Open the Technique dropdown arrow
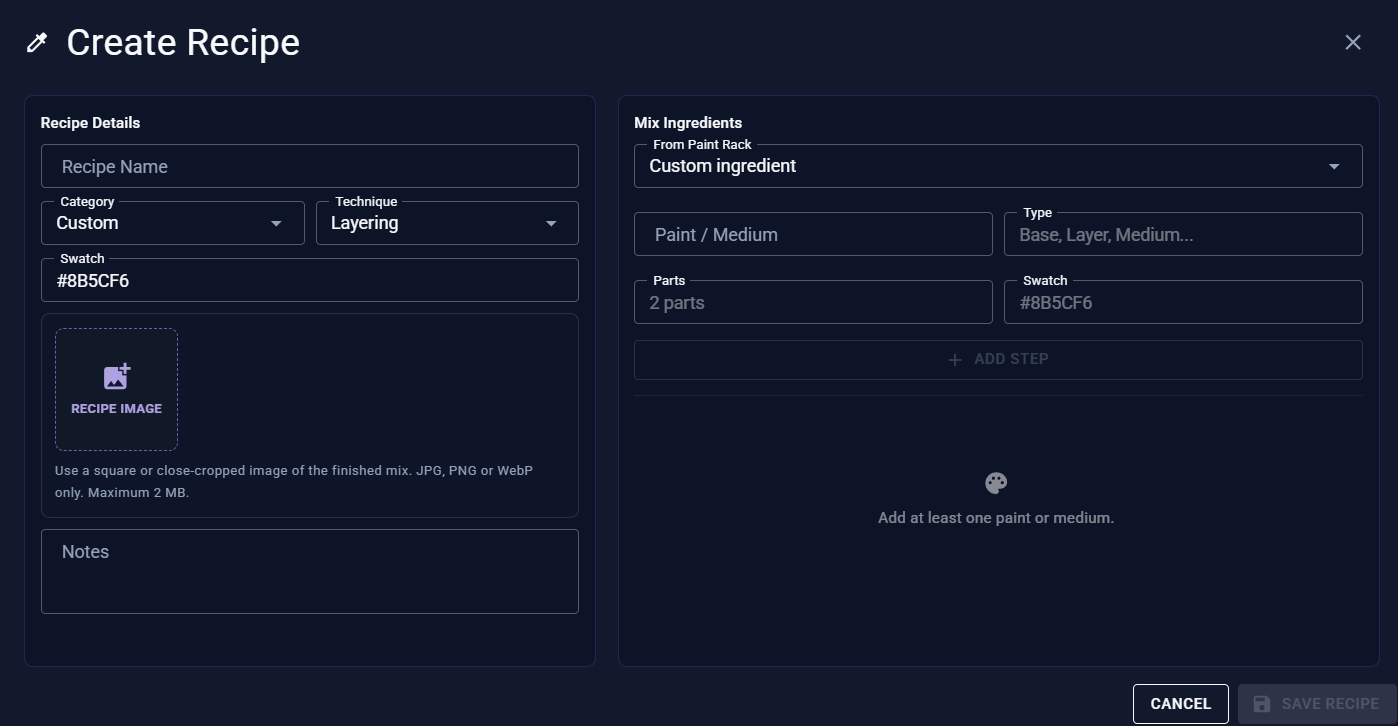The height and width of the screenshot is (726, 1398). [x=551, y=223]
